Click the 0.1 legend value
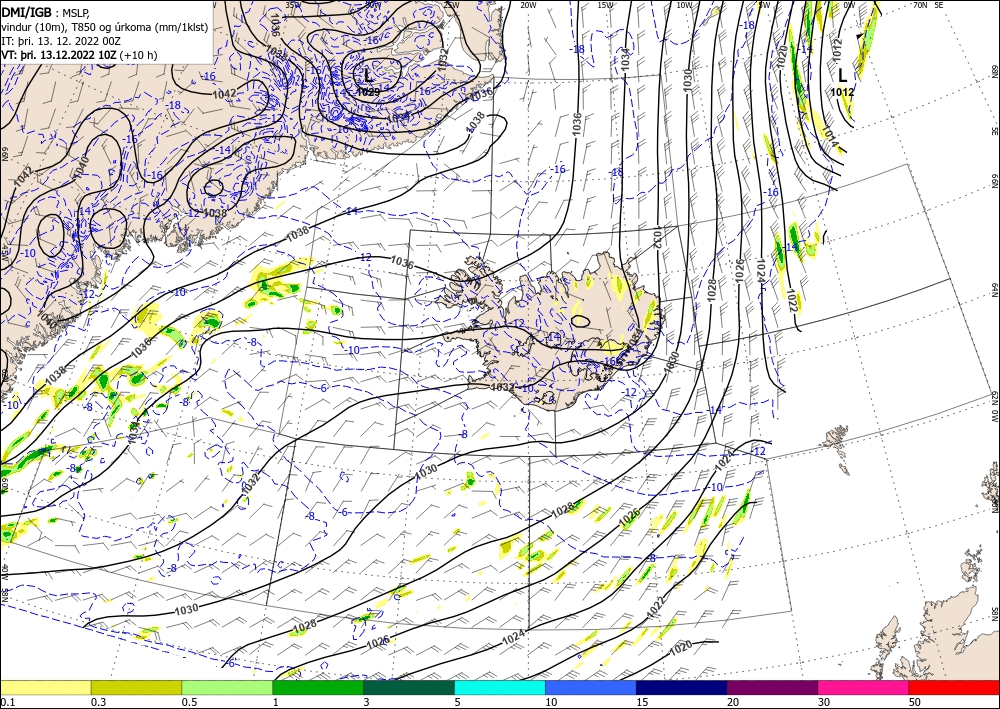This screenshot has width=1000, height=709. pyautogui.click(x=6, y=702)
